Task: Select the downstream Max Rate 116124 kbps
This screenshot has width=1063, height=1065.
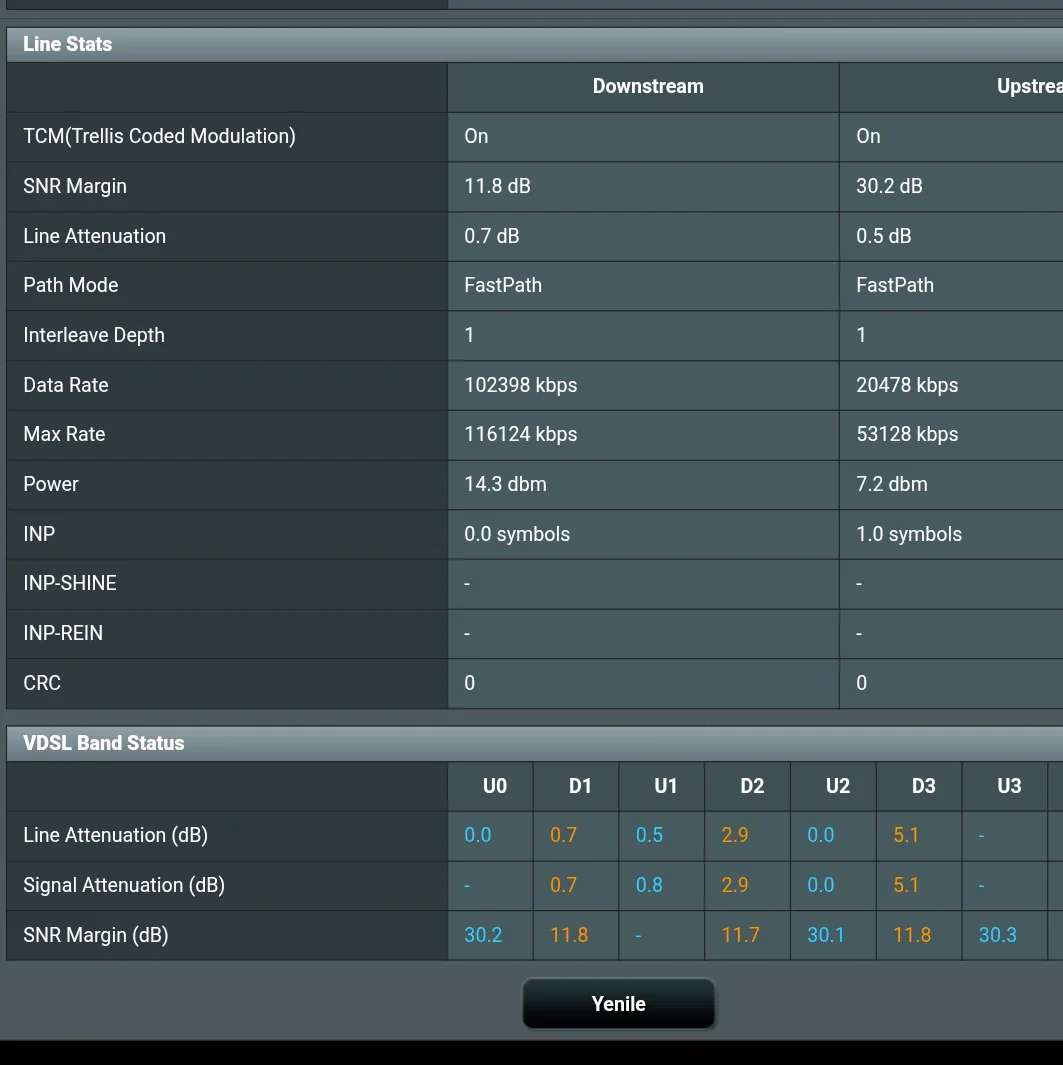Action: tap(520, 434)
